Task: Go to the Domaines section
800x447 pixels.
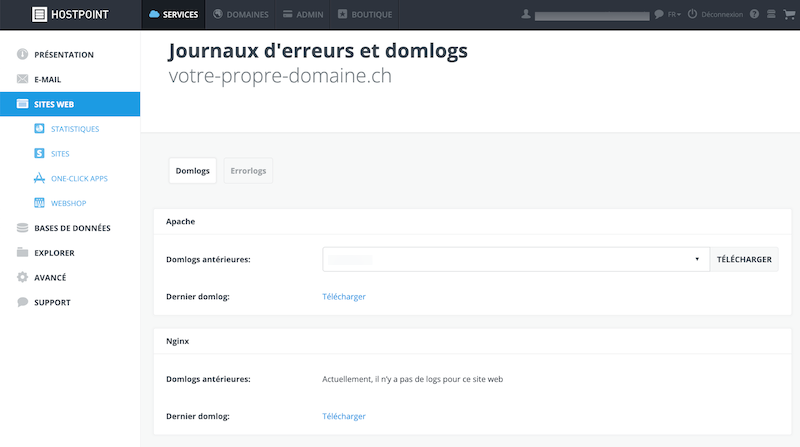Action: (240, 14)
